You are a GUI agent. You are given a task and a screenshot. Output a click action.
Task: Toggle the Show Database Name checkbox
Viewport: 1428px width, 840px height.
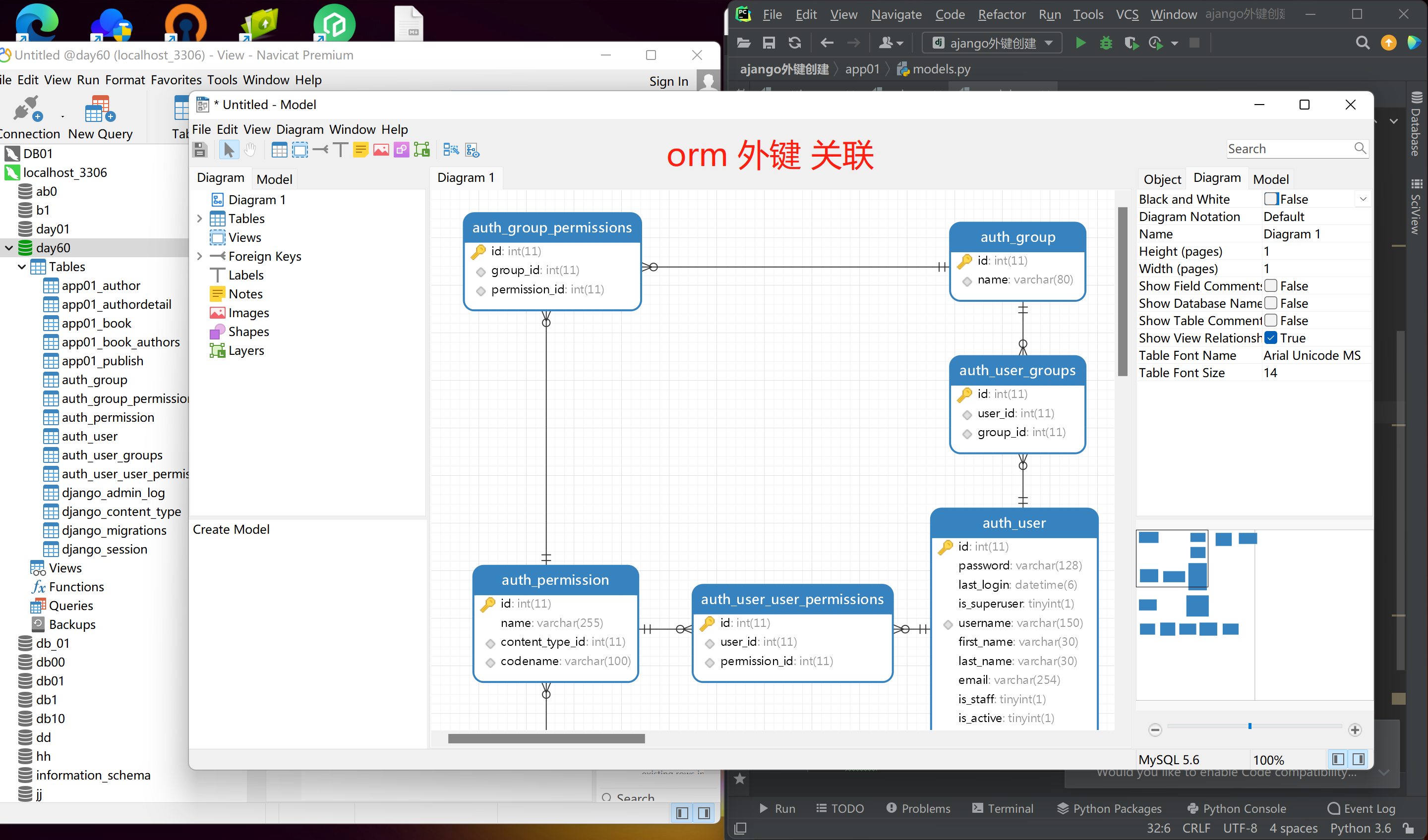click(x=1270, y=303)
